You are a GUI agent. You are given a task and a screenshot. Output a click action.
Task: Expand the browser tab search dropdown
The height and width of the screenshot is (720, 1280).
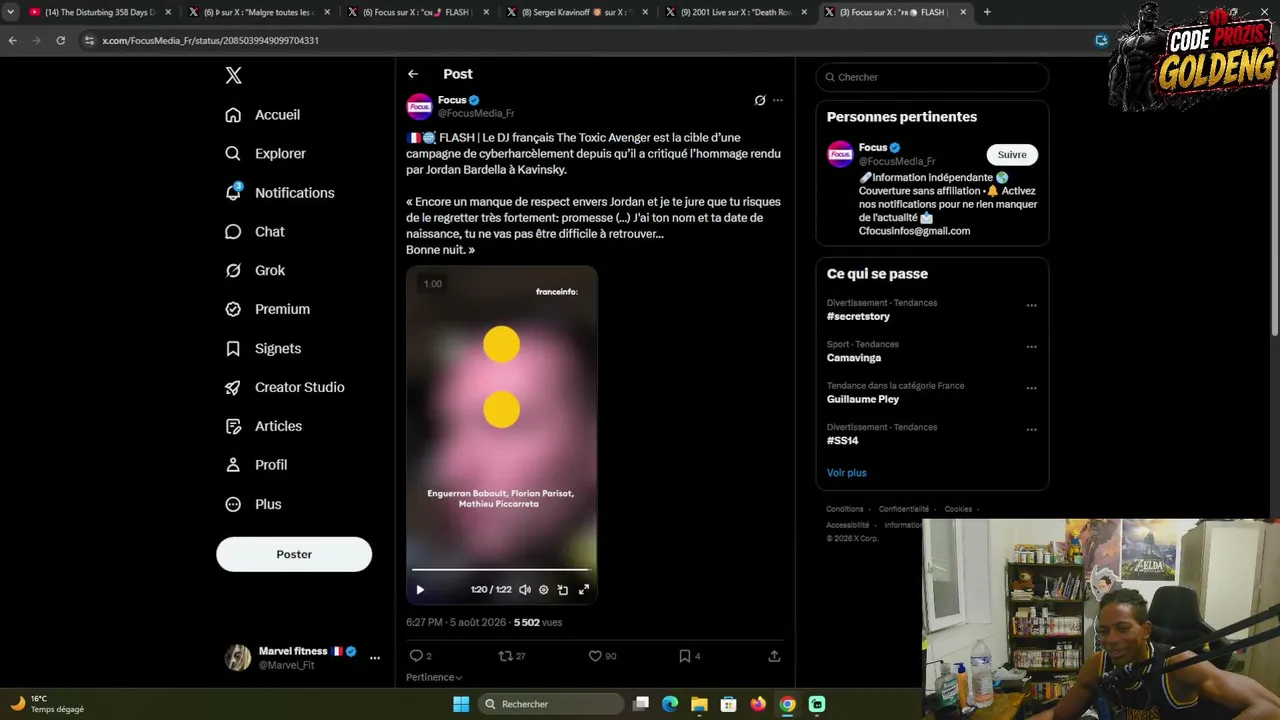(x=10, y=12)
